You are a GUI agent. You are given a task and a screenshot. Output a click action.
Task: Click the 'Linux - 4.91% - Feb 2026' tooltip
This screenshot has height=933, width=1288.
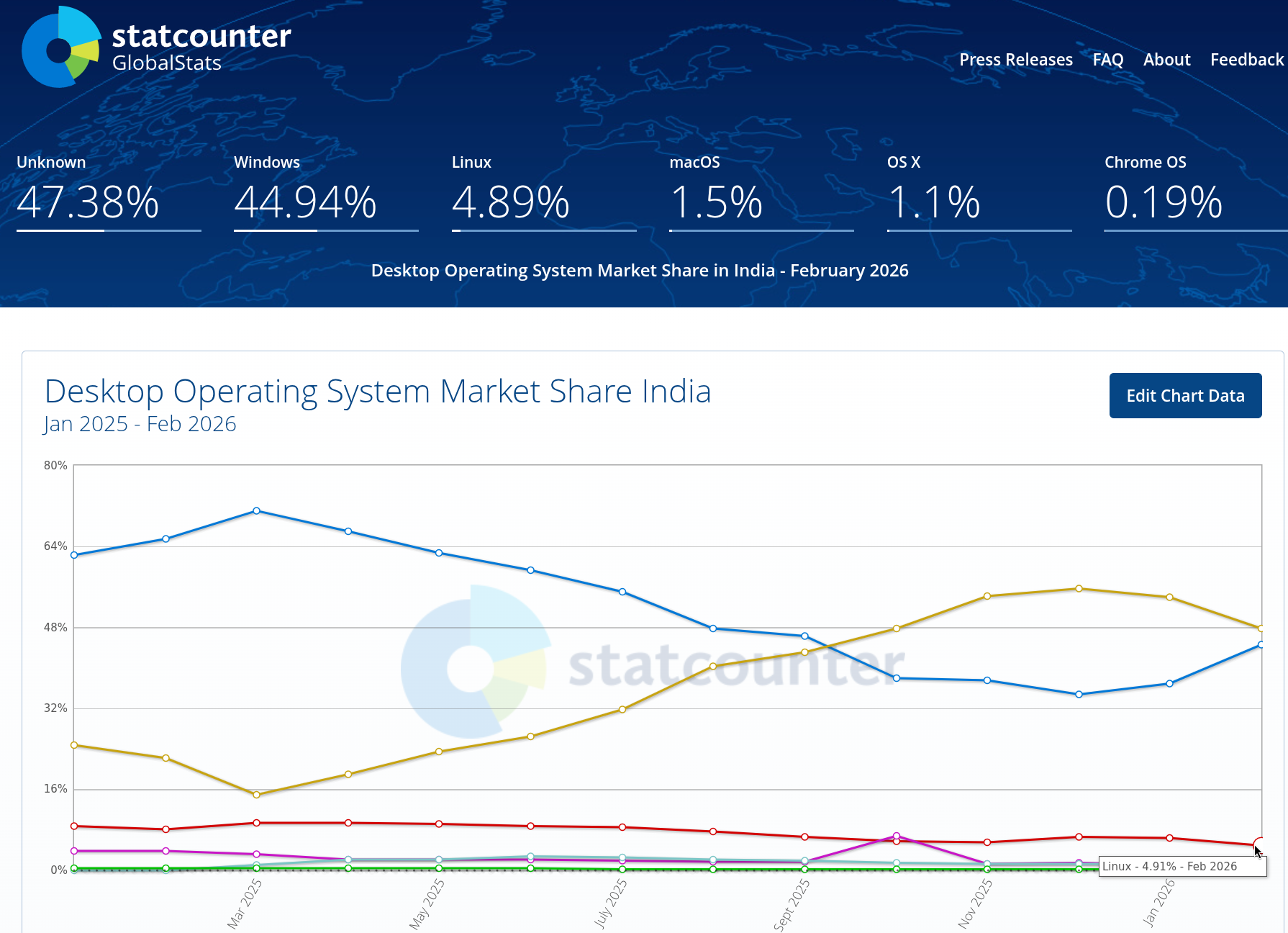1183,867
